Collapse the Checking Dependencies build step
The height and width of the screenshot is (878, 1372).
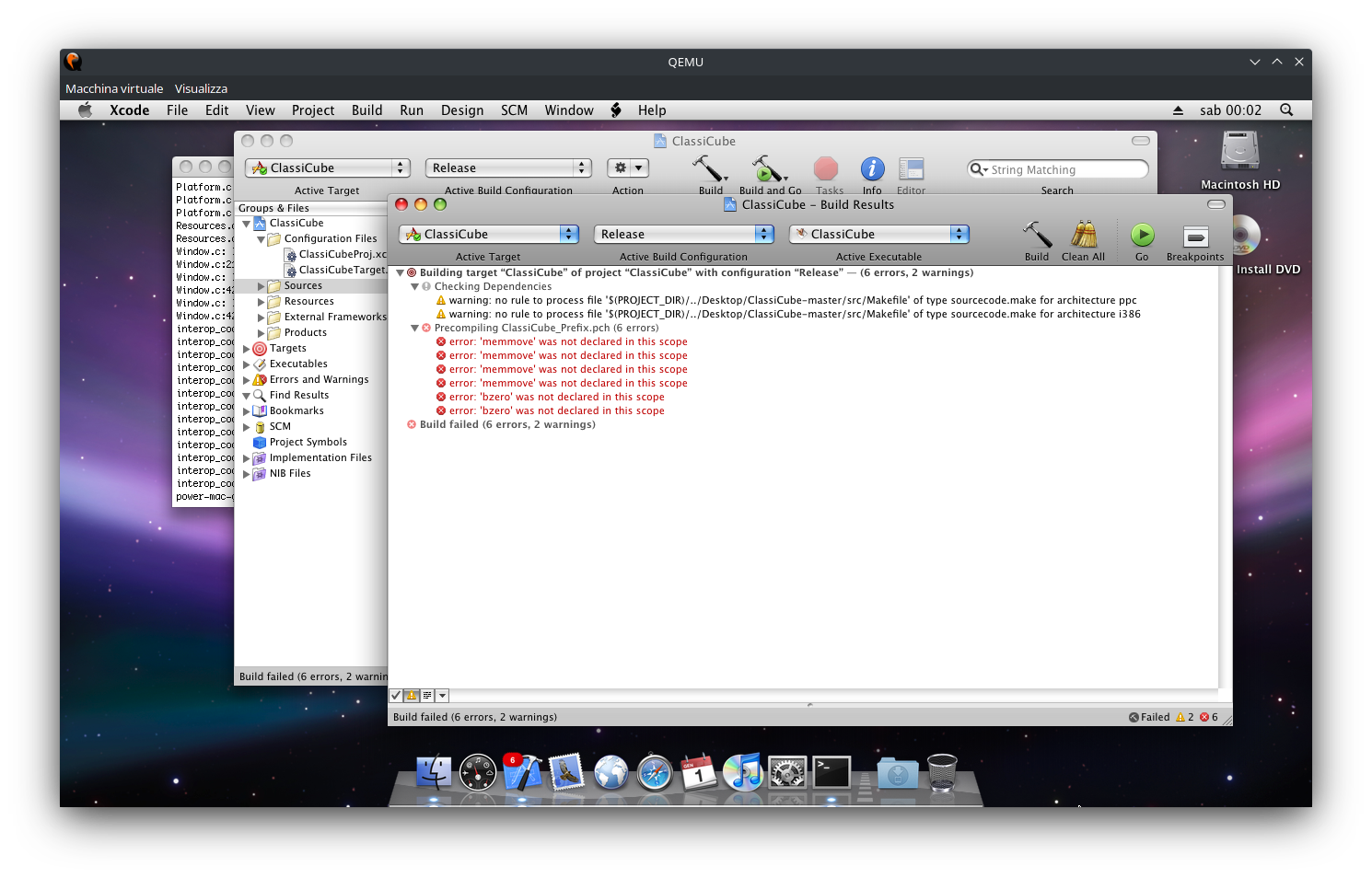pos(415,287)
